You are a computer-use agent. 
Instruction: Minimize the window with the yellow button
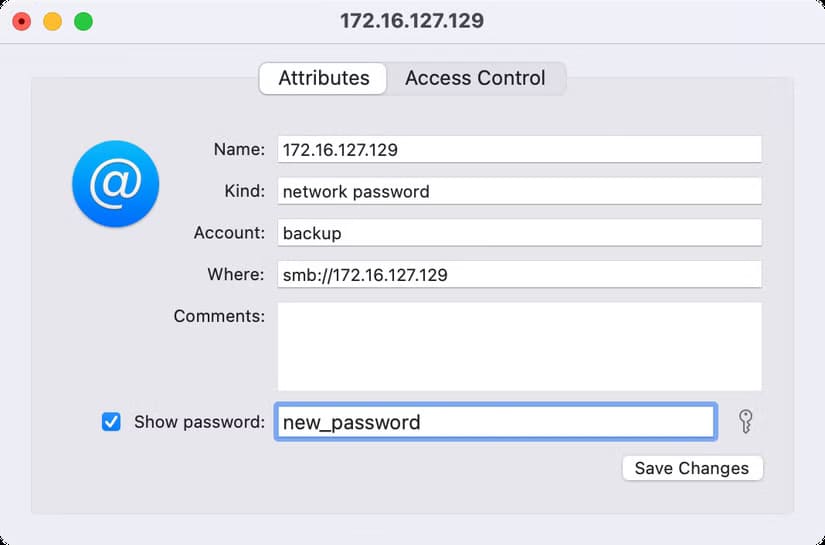52,21
